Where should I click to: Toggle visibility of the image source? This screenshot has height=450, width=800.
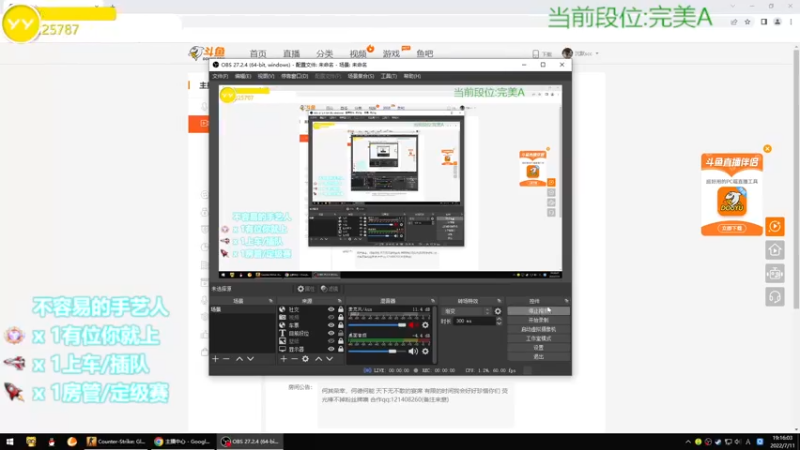tap(331, 341)
